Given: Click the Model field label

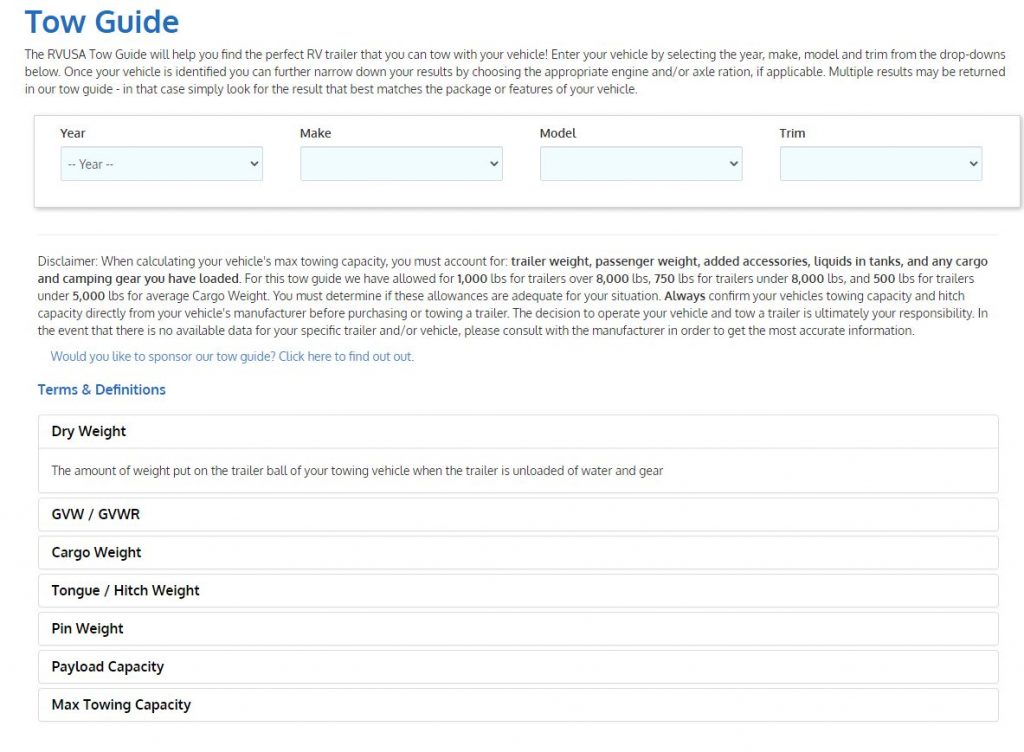Looking at the screenshot, I should [558, 133].
